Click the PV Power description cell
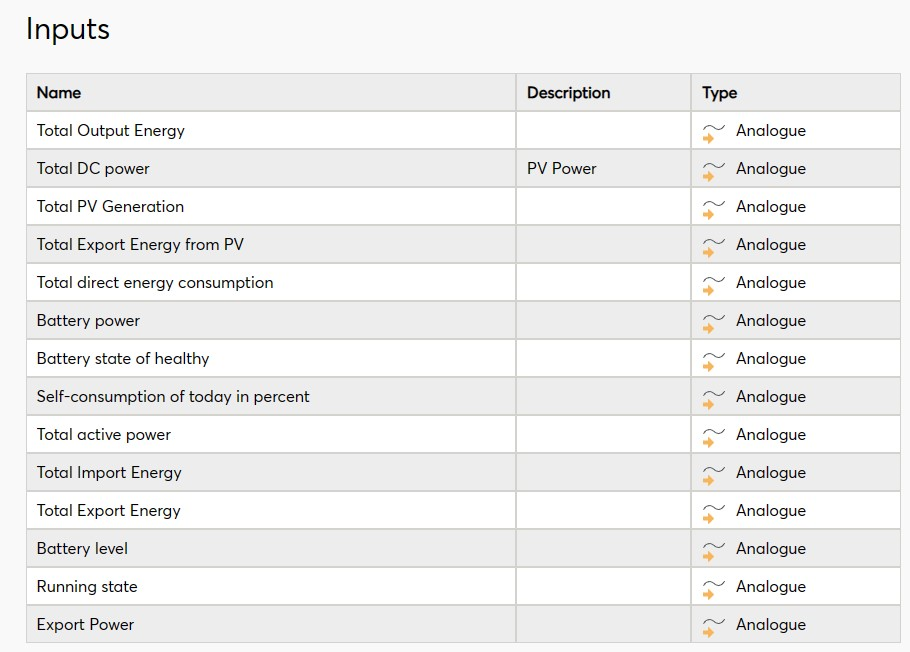 562,169
